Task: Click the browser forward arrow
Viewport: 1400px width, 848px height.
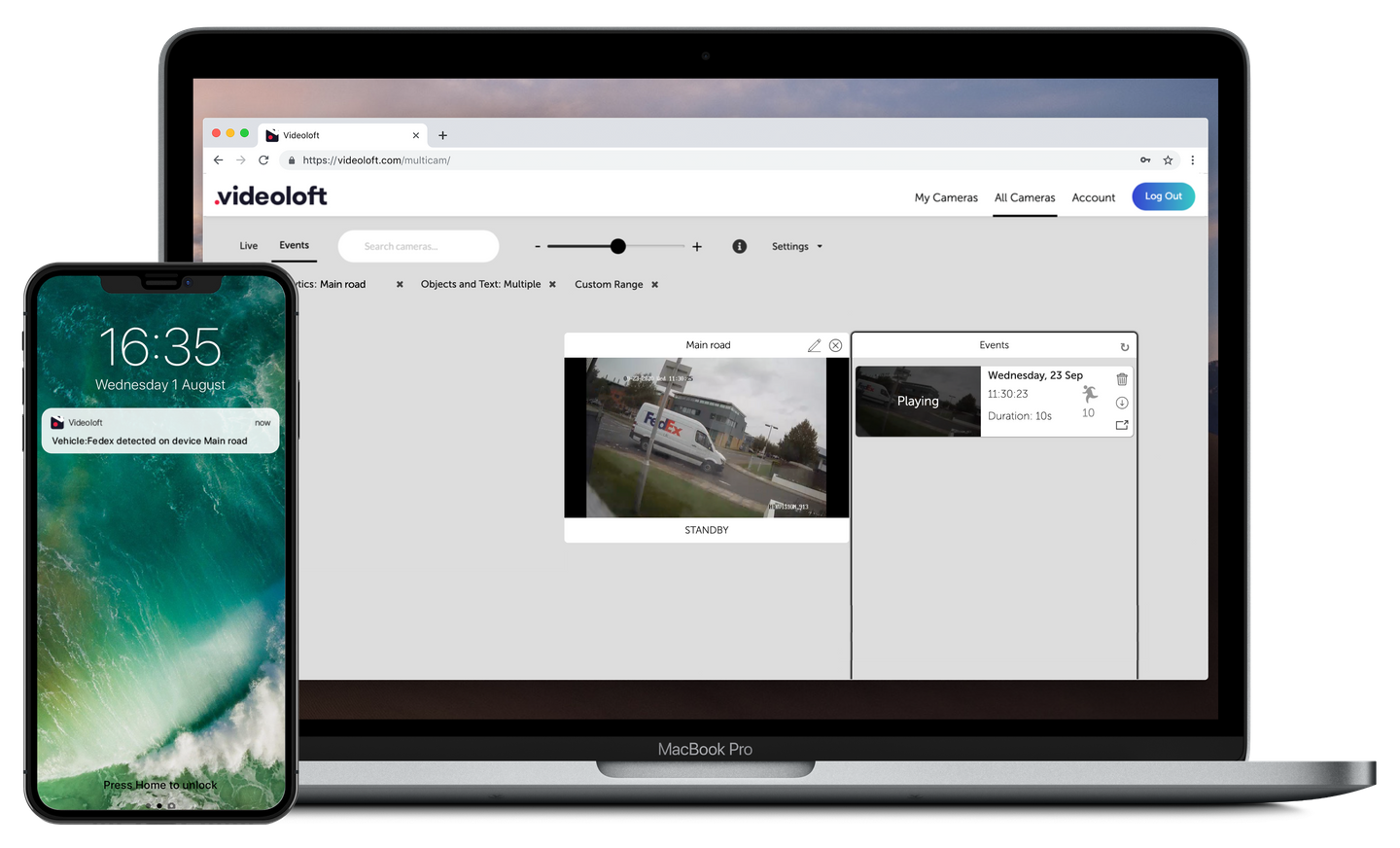Action: 241,160
